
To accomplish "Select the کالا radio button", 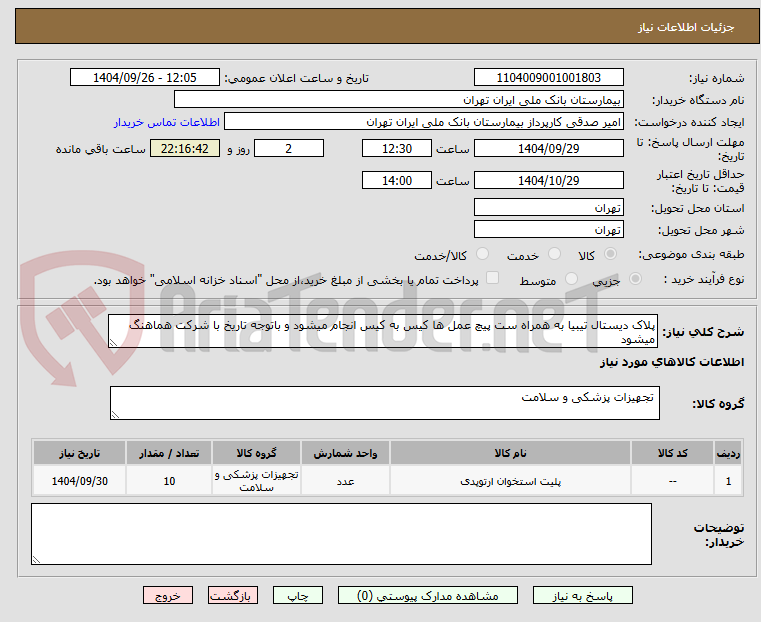I will (611, 254).
